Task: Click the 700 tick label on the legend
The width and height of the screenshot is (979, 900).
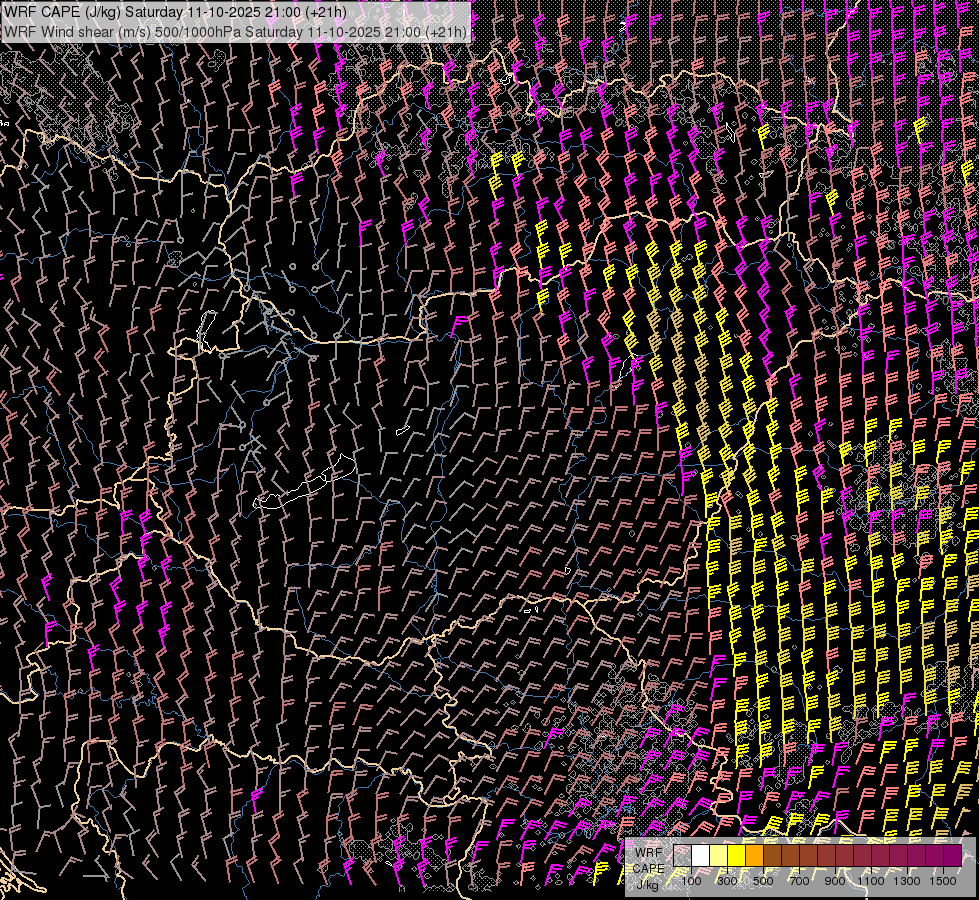Action: (799, 881)
